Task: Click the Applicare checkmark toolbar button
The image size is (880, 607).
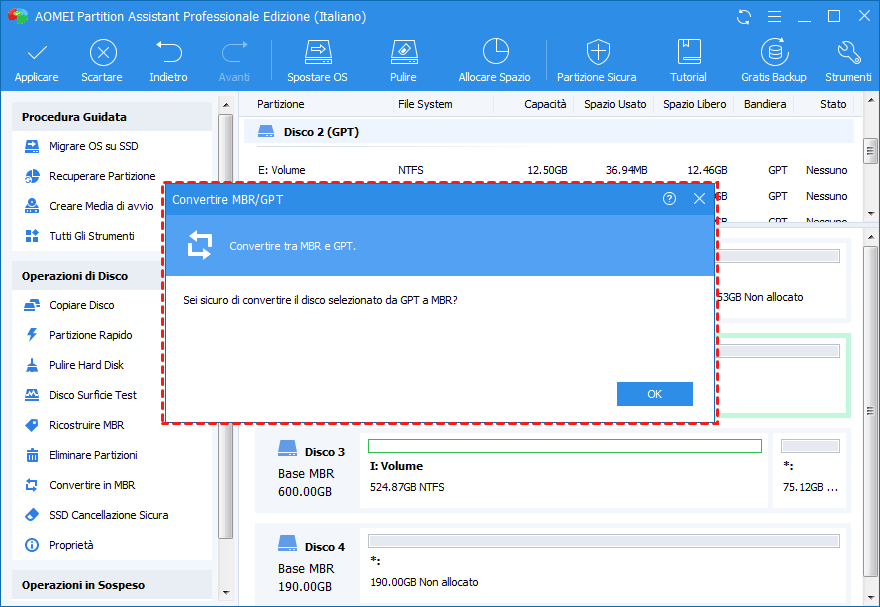Action: 36,61
